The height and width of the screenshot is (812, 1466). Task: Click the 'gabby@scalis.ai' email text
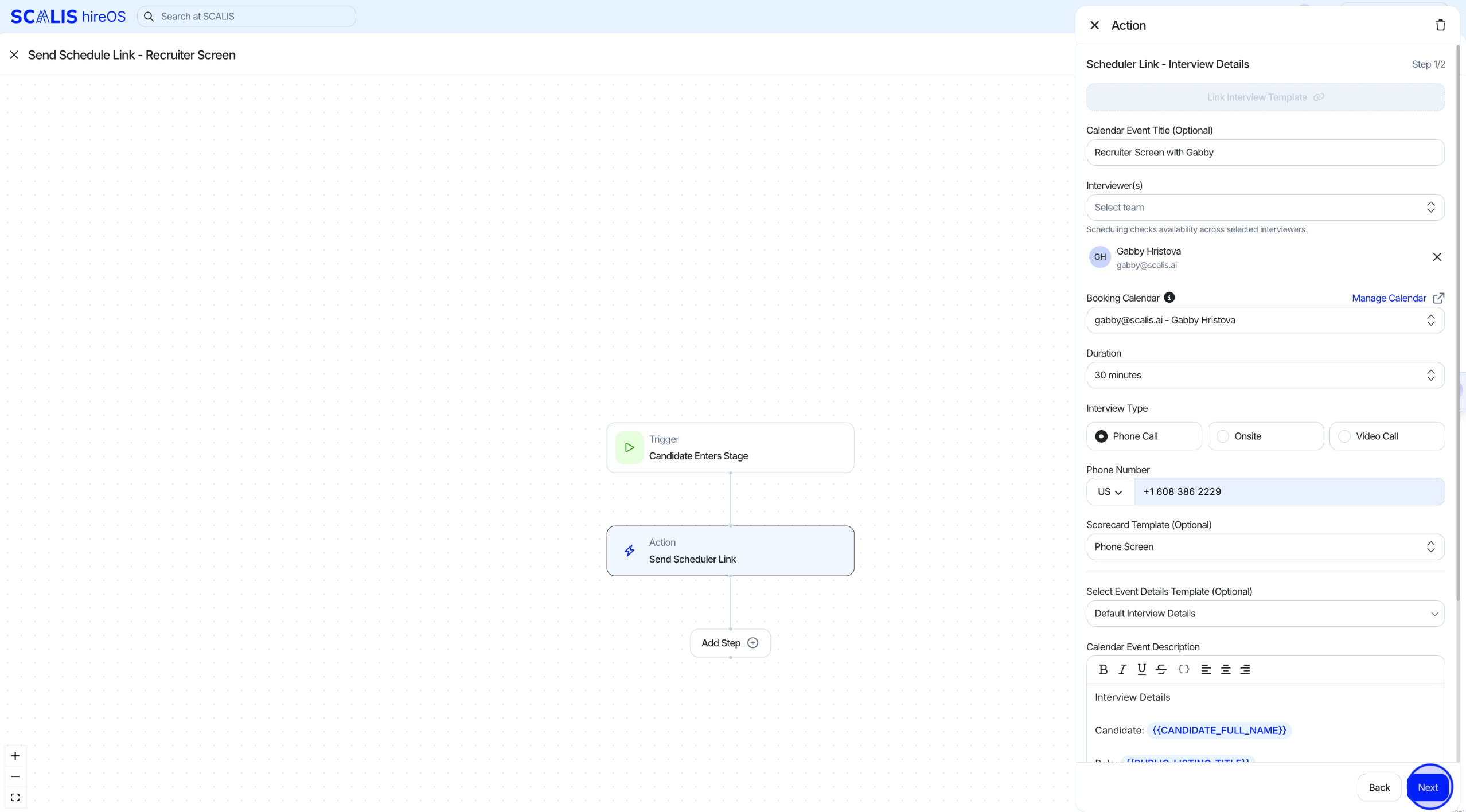click(1147, 265)
